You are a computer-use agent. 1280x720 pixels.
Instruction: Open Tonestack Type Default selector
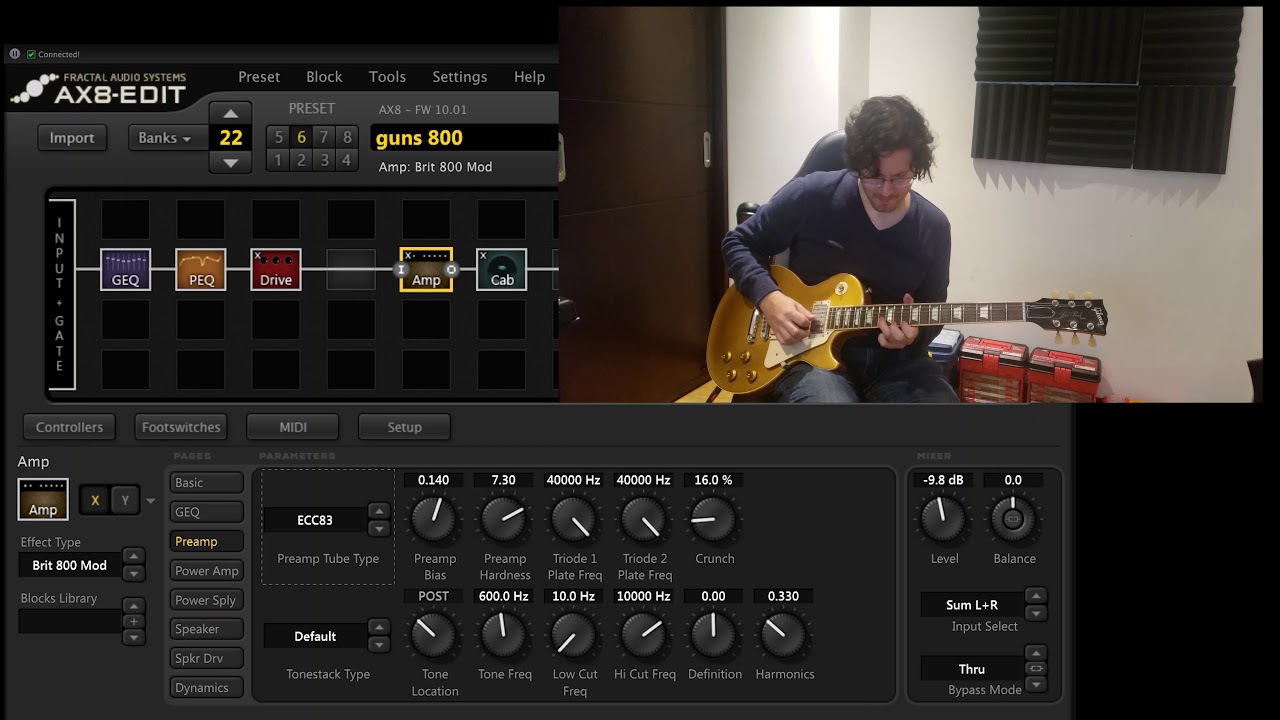[x=315, y=636]
